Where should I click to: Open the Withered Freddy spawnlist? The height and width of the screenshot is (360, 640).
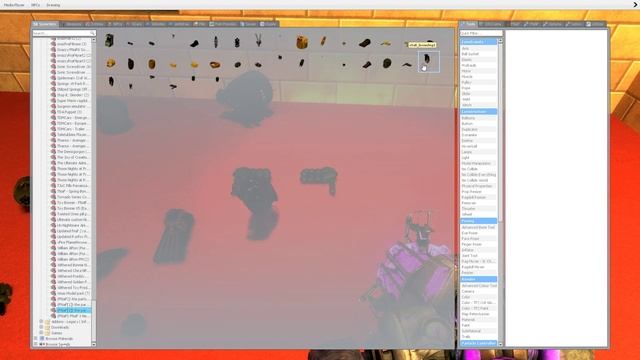coord(70,276)
